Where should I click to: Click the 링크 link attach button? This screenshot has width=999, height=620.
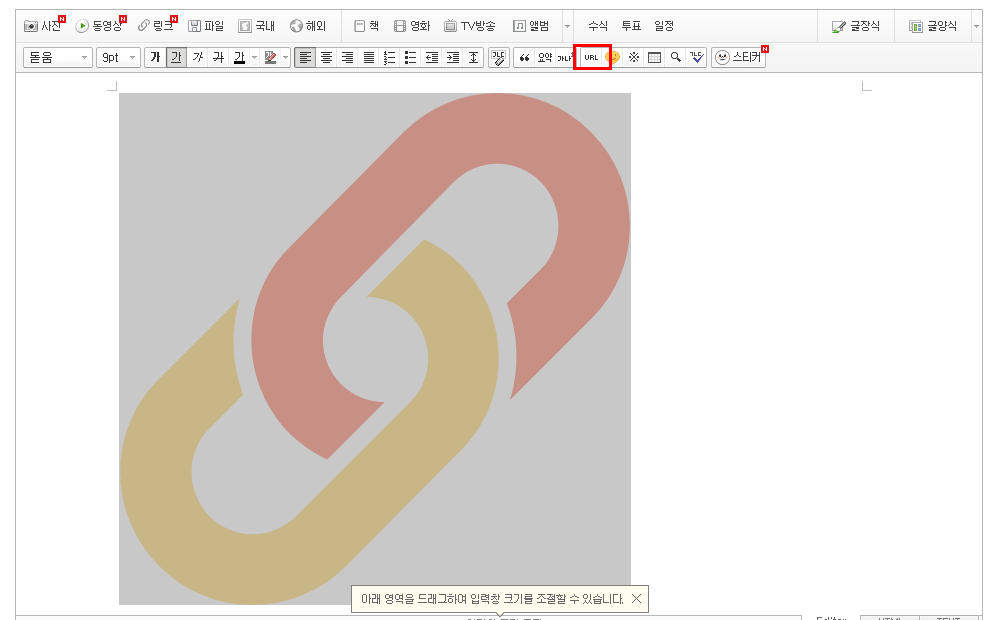(157, 26)
